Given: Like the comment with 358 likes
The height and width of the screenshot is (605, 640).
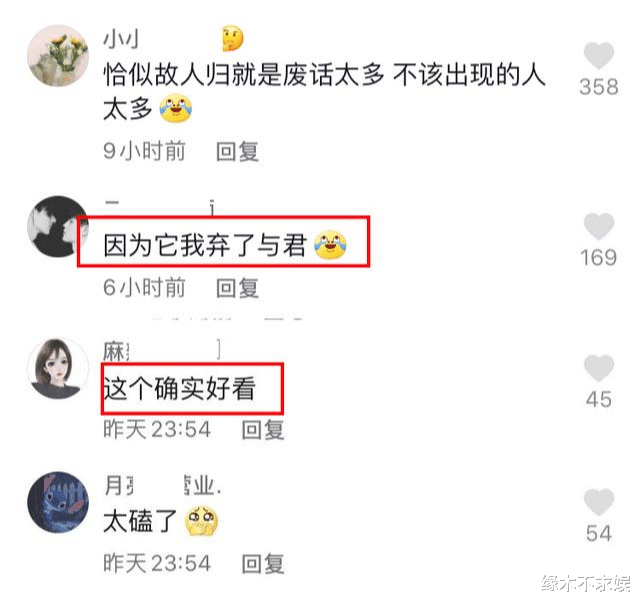Looking at the screenshot, I should (599, 55).
